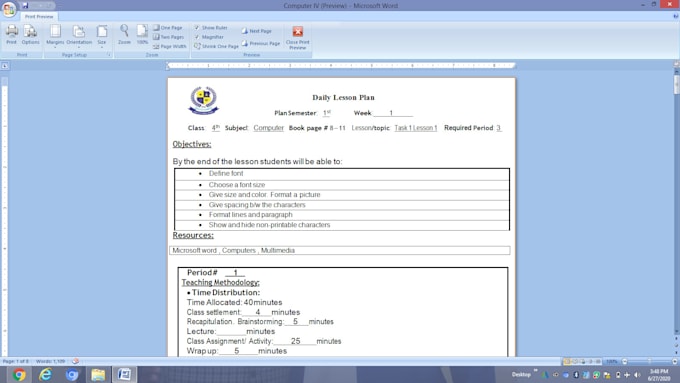Click scrollbar down arrow
This screenshot has width=680, height=383.
pyautogui.click(x=676, y=332)
